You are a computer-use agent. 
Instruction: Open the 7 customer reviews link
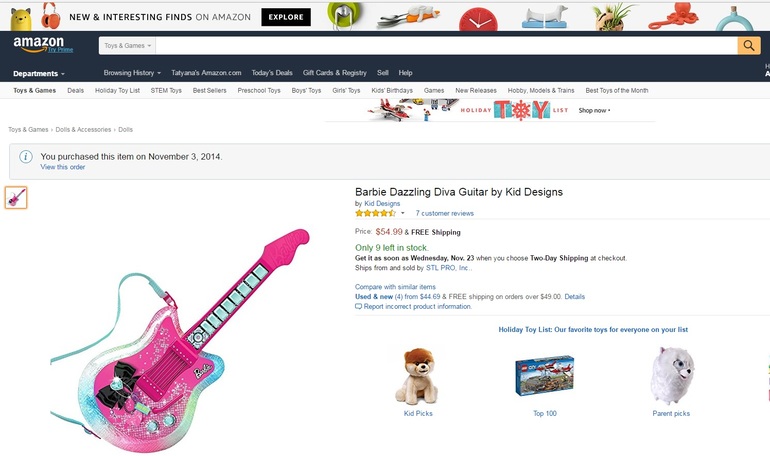[x=444, y=213]
